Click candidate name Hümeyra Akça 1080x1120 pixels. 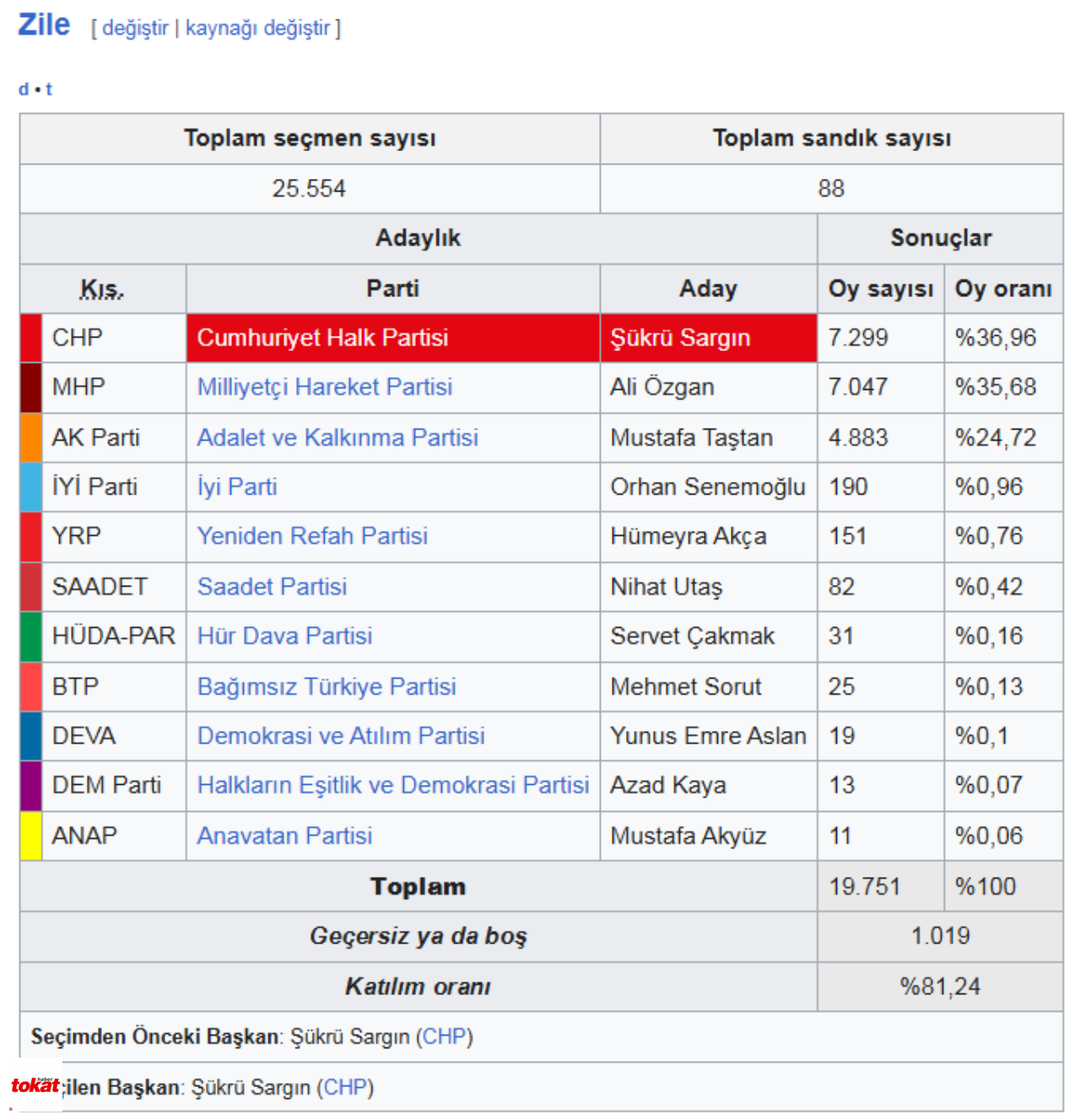[x=688, y=536]
